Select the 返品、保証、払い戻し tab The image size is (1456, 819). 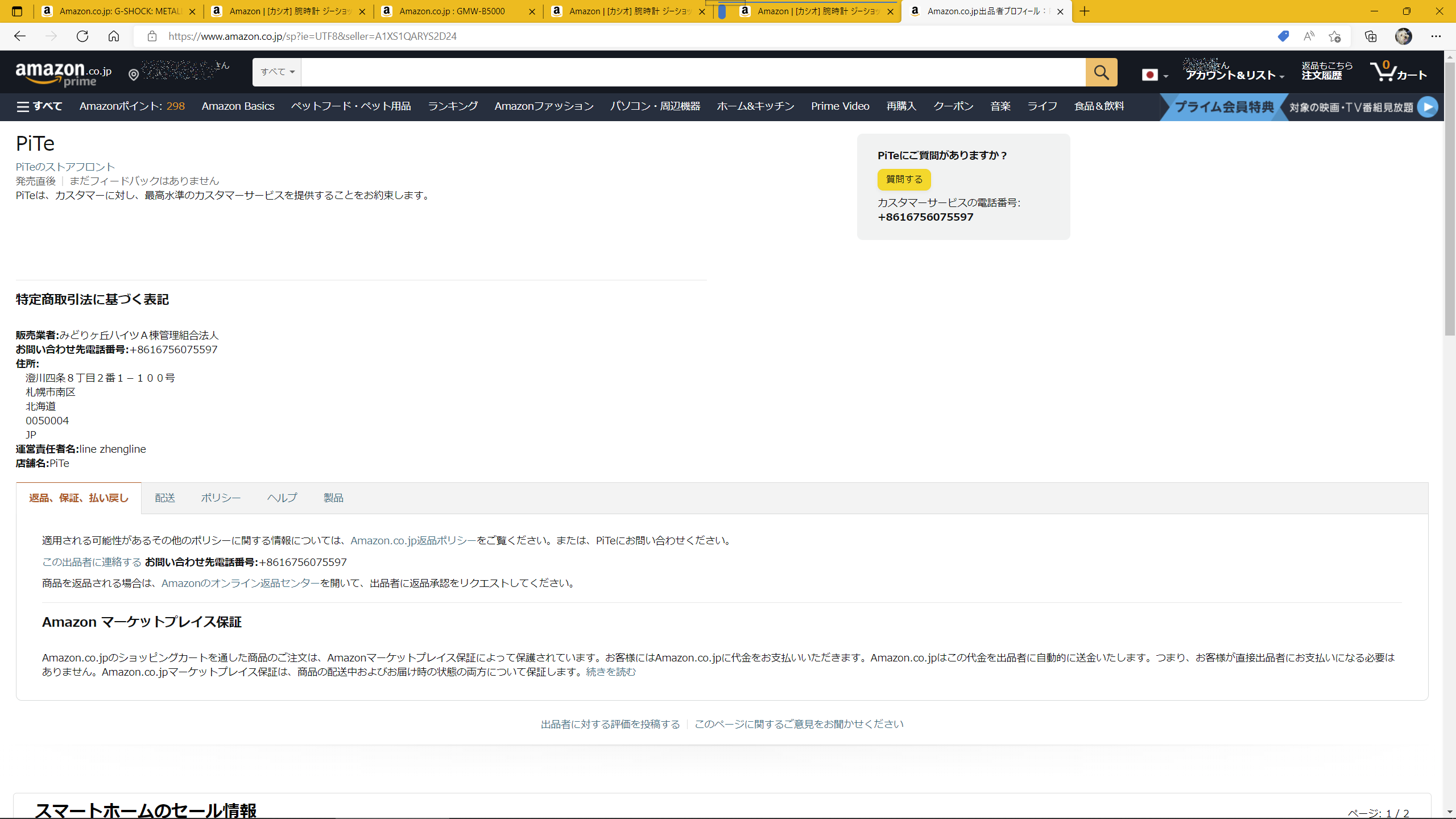tap(78, 498)
